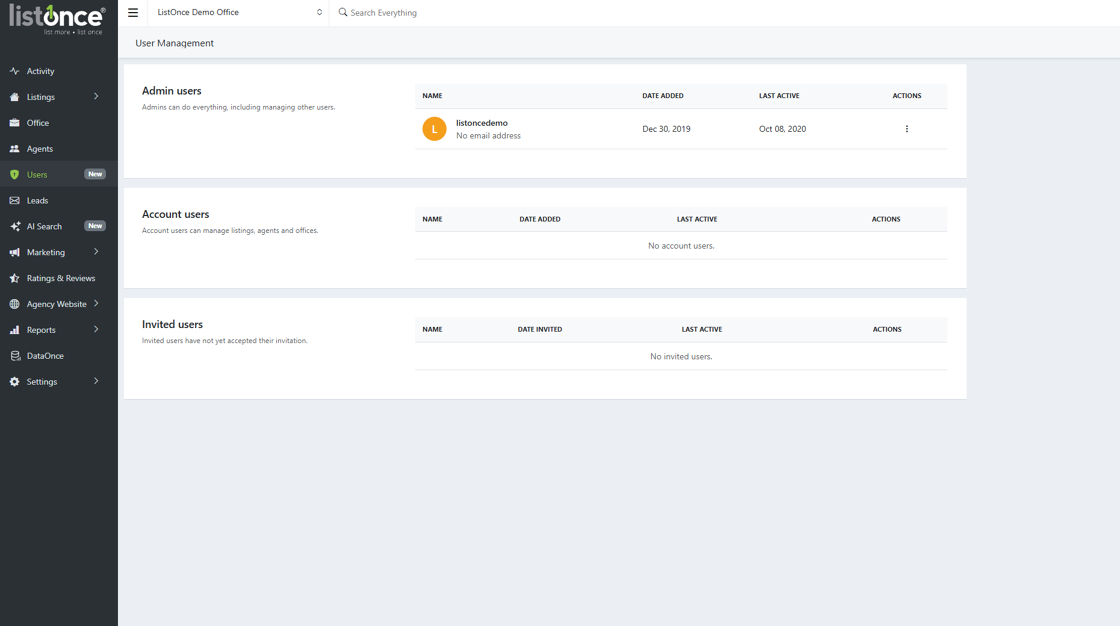Expand the Listings submenu chevron
Screen dimensions: 1120x626
coord(96,97)
